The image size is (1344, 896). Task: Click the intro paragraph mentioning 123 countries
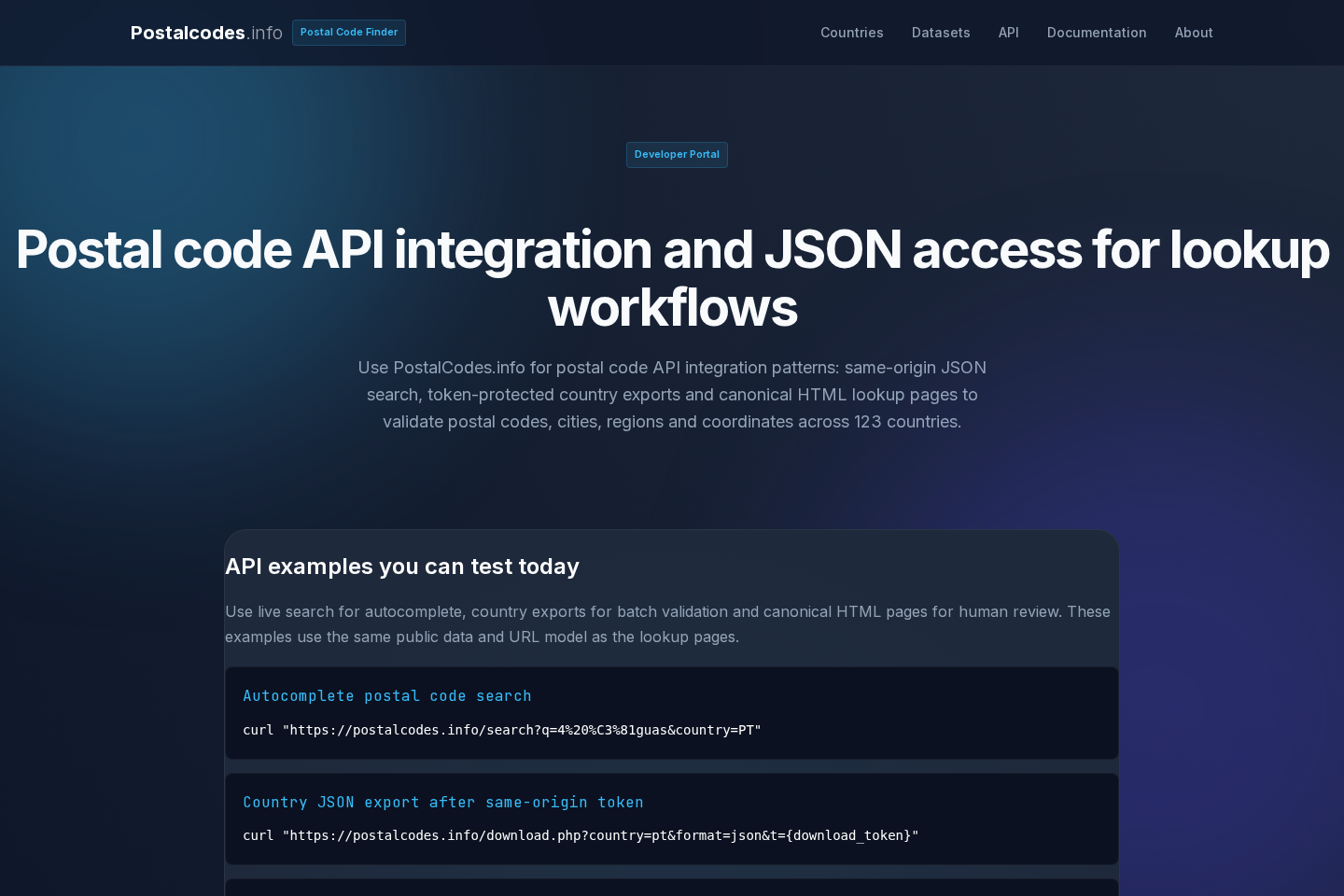tap(672, 395)
